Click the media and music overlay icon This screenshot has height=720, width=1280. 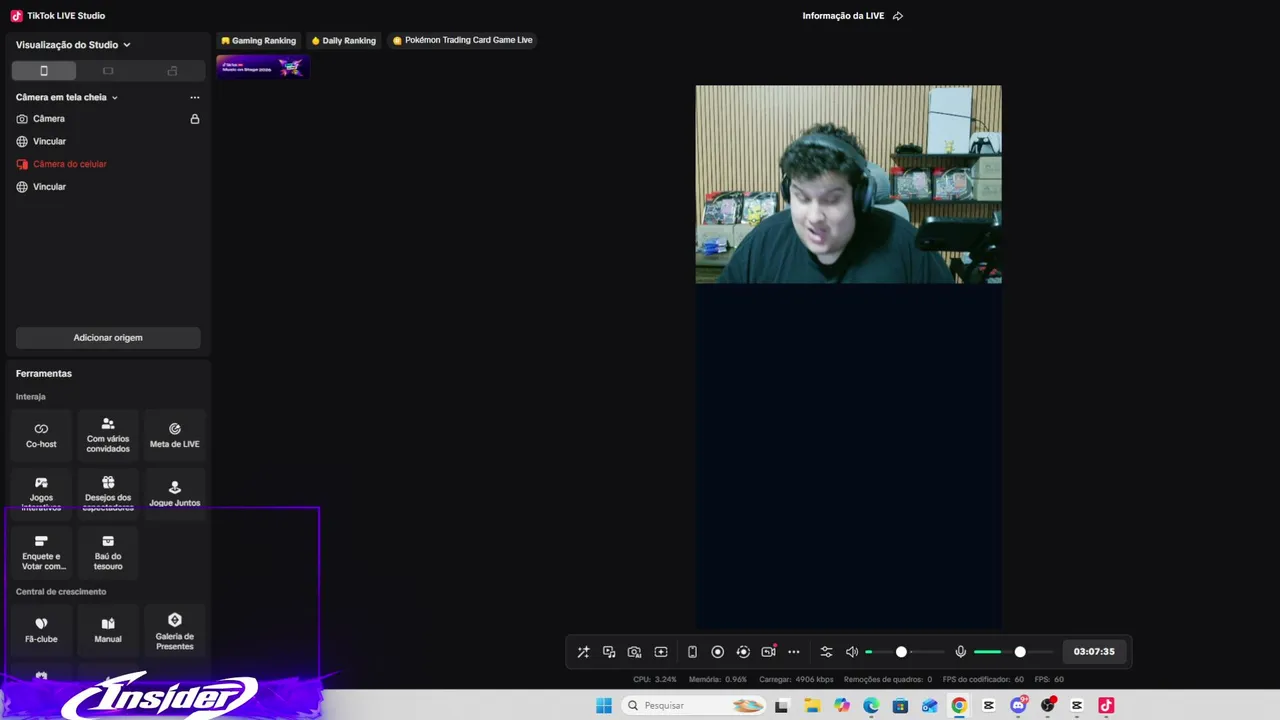(x=609, y=652)
